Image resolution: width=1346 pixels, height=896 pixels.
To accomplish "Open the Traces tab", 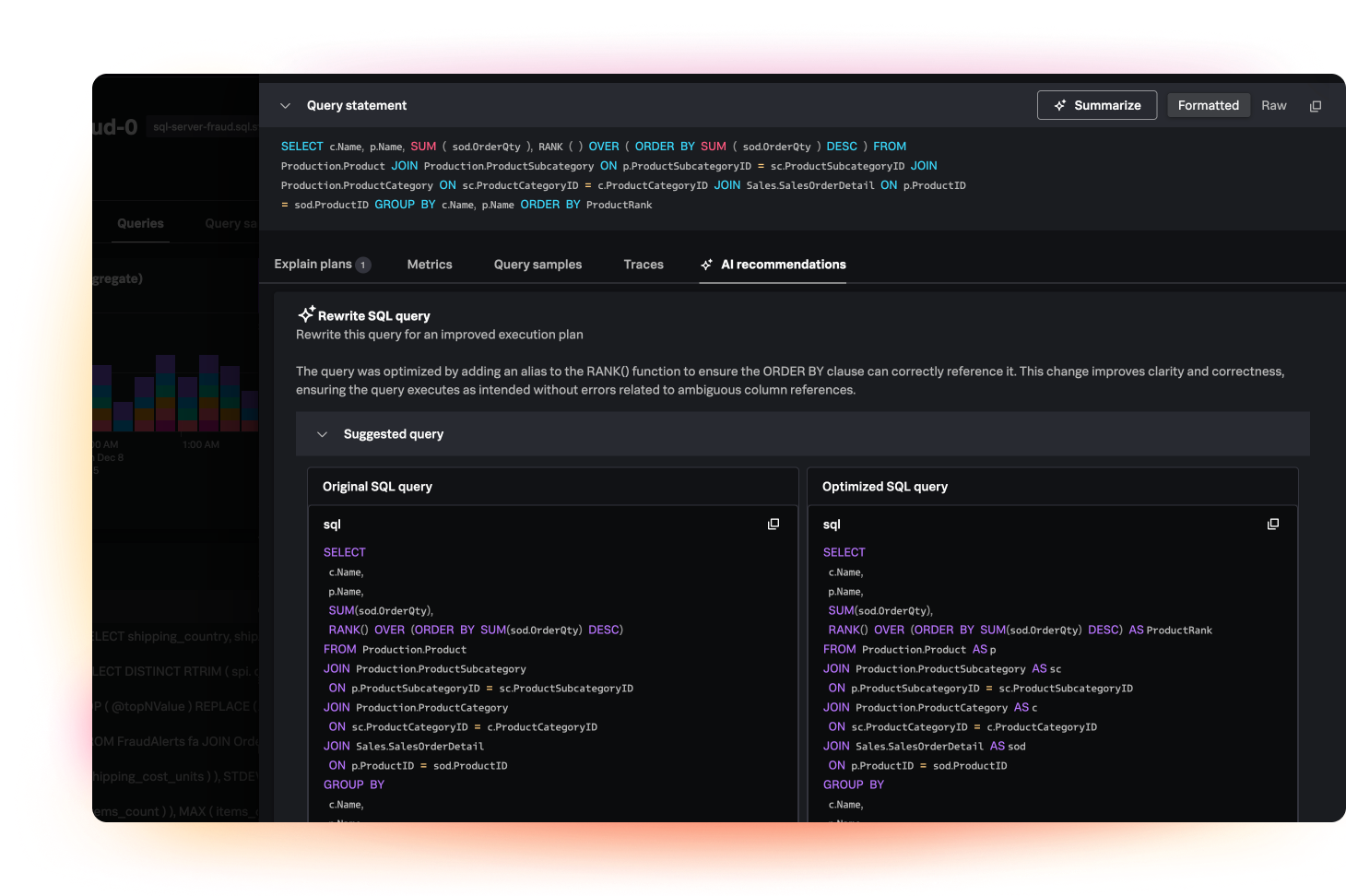I will (643, 265).
